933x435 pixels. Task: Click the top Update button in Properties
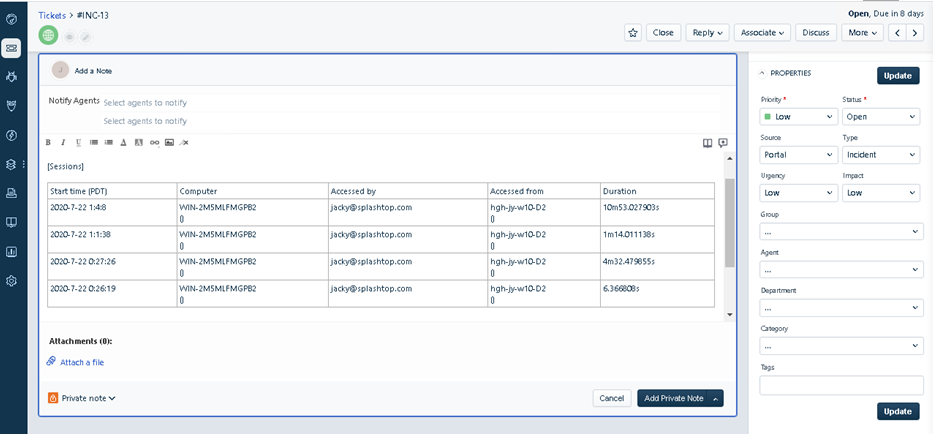[x=898, y=76]
